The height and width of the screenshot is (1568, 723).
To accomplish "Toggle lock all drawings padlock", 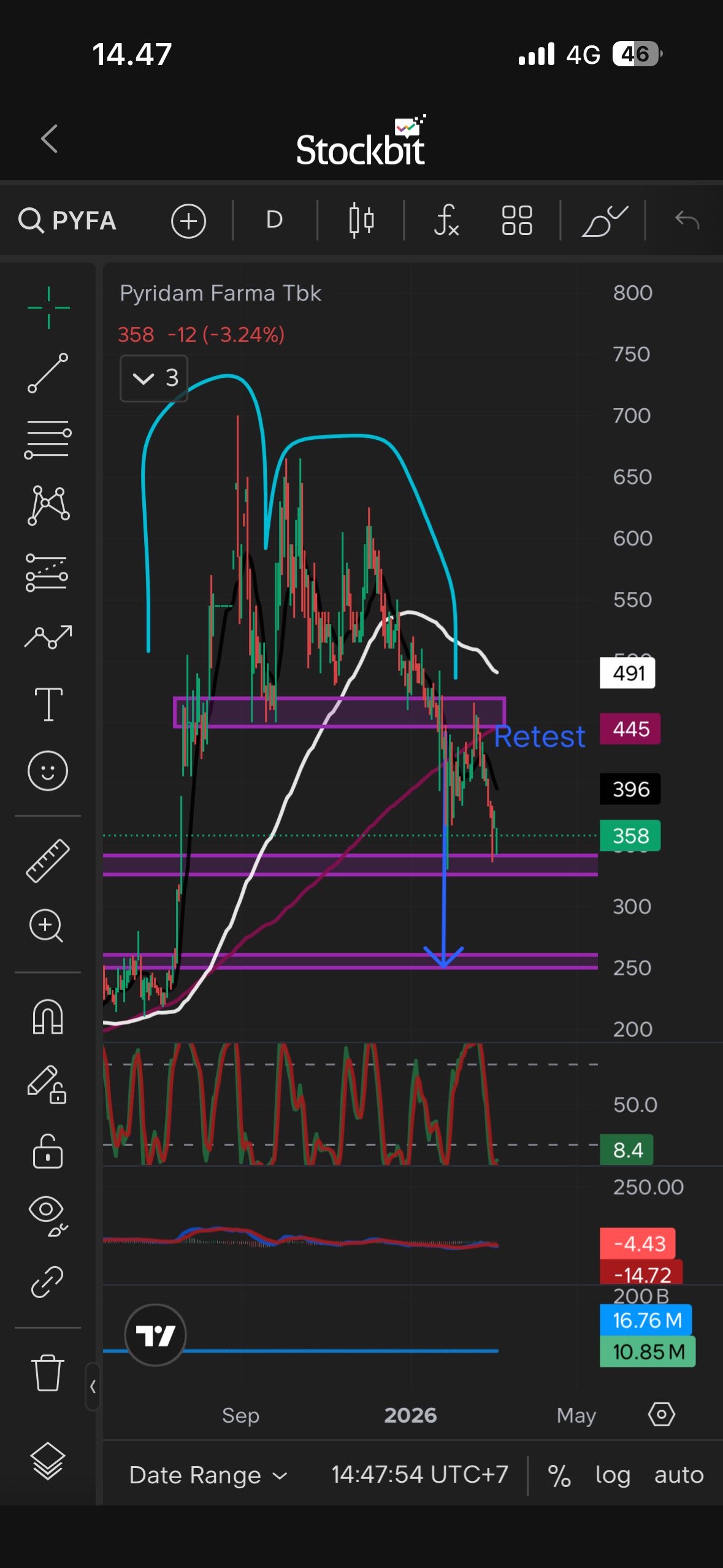I will click(48, 1151).
